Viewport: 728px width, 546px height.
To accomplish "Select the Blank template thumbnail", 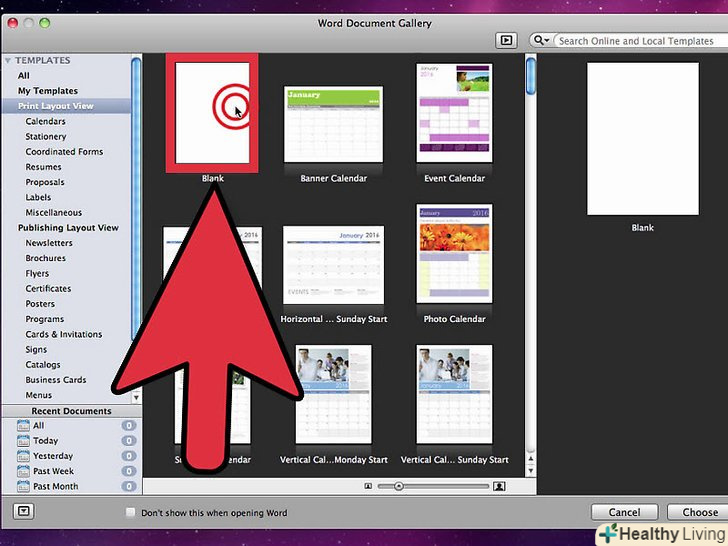I will click(x=212, y=113).
